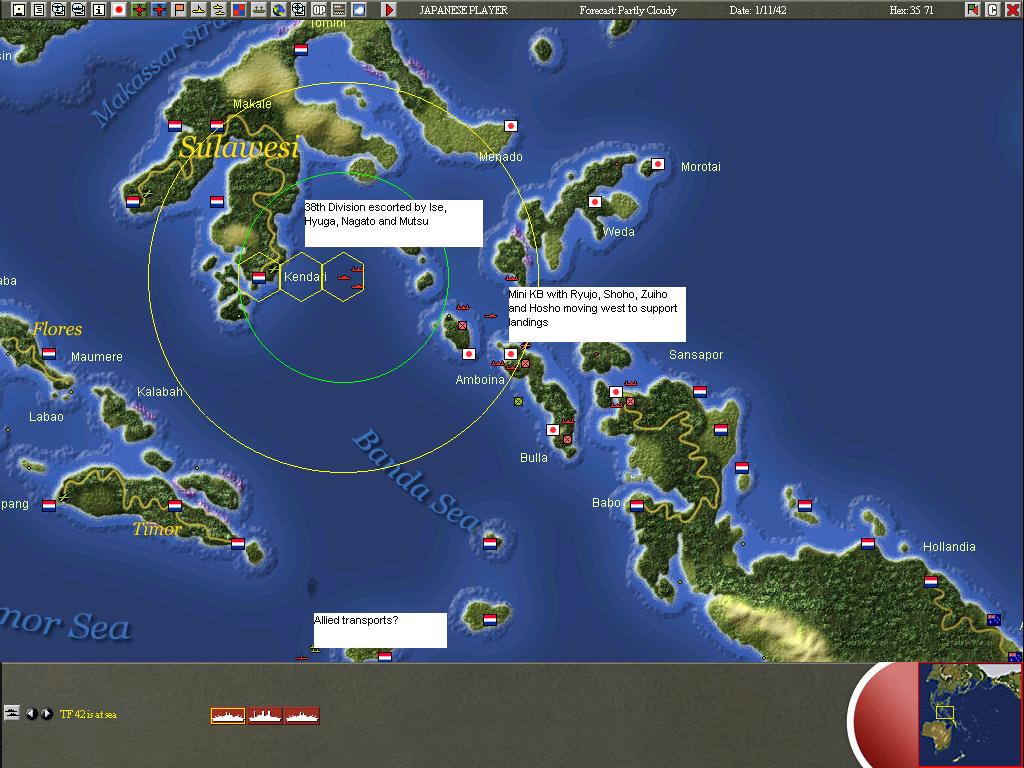The image size is (1024, 768).
Task: Select the blue-background red plane icon
Action: point(159,9)
